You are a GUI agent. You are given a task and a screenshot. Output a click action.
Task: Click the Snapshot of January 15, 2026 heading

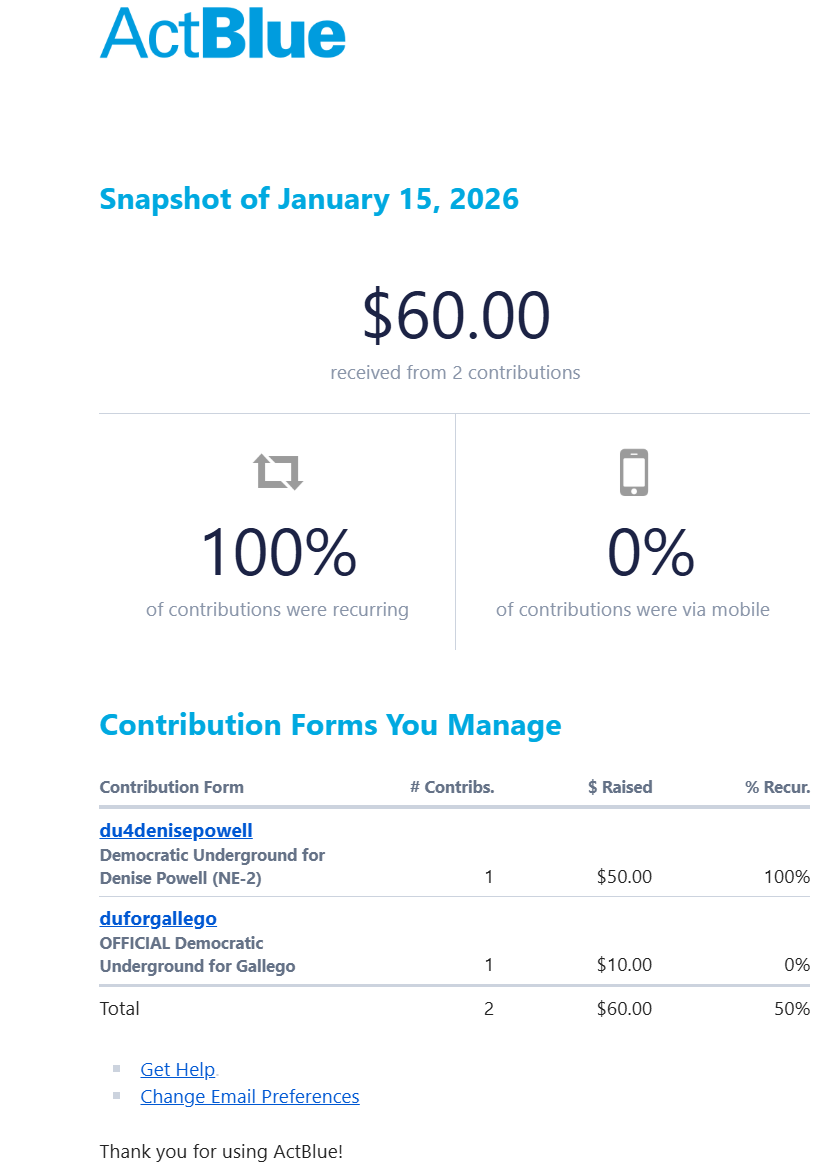click(x=309, y=199)
